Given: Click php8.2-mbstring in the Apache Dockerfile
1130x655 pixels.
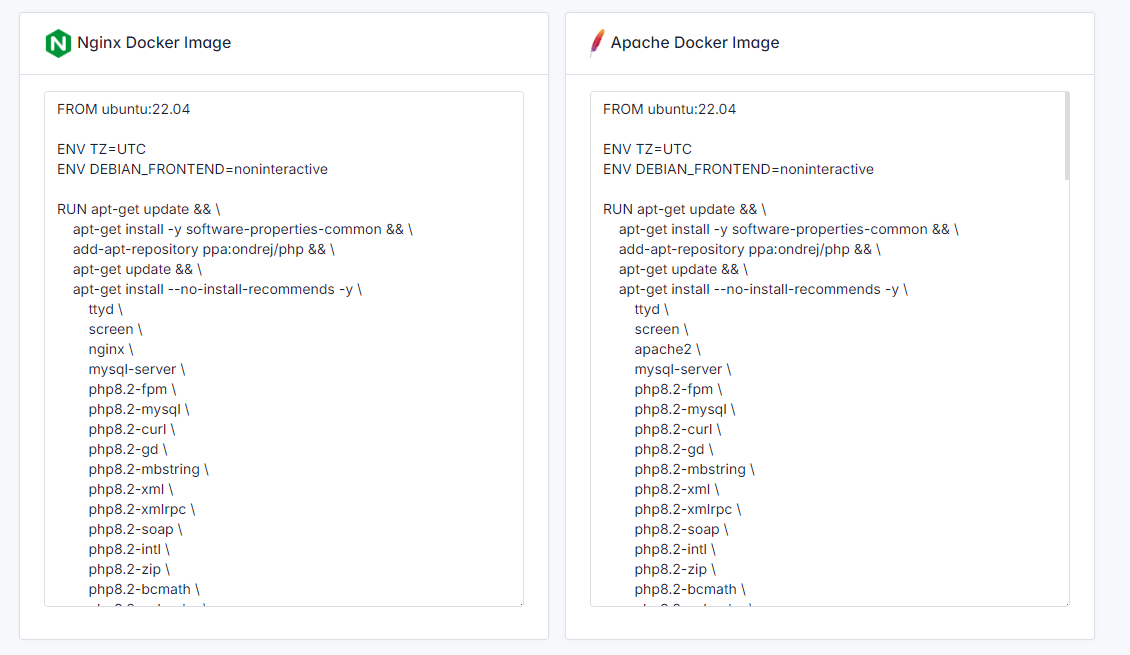Looking at the screenshot, I should coord(695,469).
